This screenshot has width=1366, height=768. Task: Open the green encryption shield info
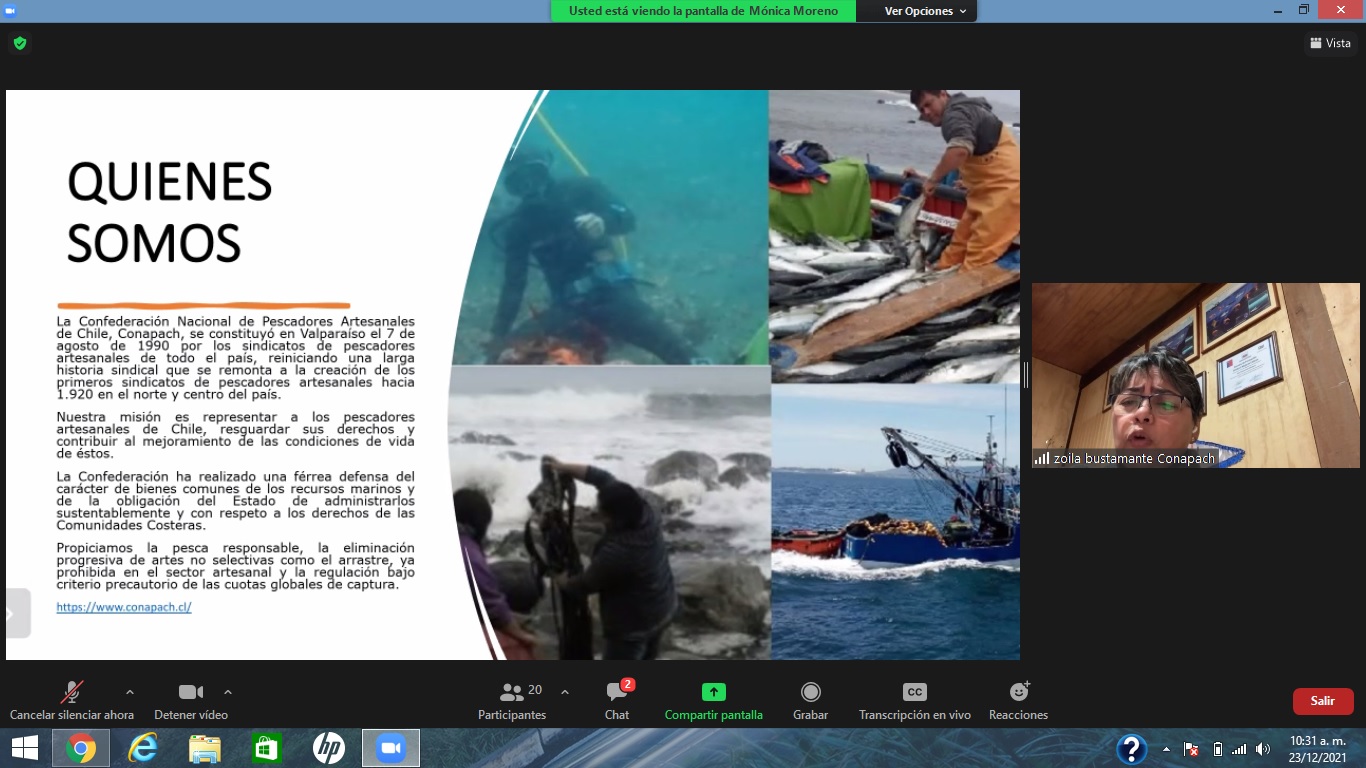19,43
